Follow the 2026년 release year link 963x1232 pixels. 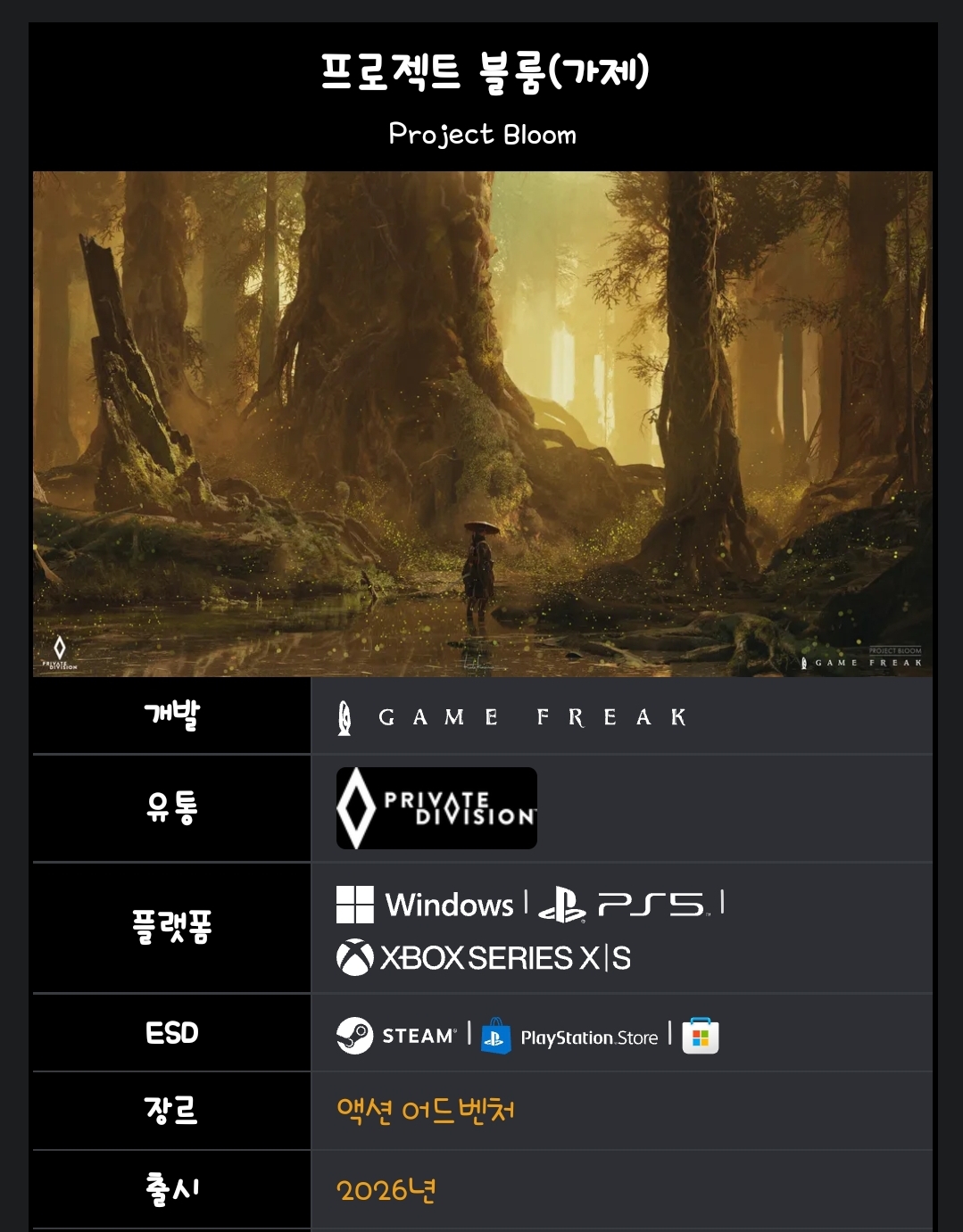(386, 1190)
